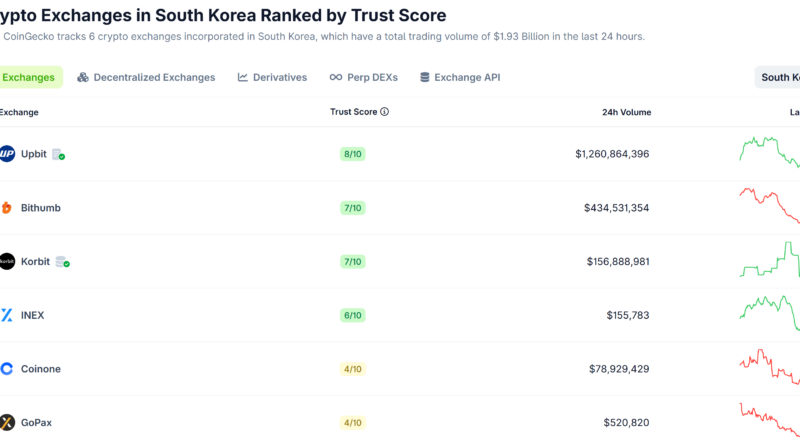The image size is (800, 445).
Task: Open the South Korea country dropdown
Action: [779, 77]
